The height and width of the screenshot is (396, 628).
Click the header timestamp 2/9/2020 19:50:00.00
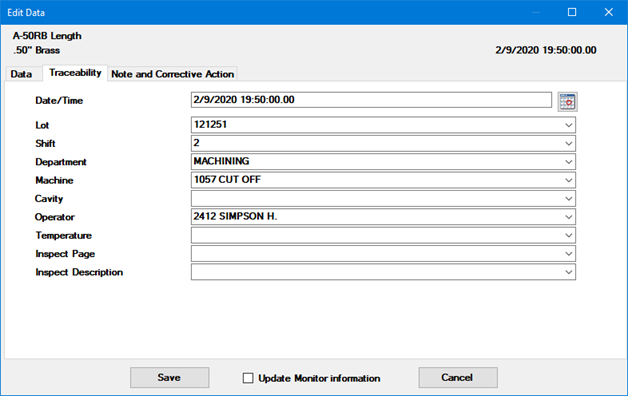pos(546,50)
